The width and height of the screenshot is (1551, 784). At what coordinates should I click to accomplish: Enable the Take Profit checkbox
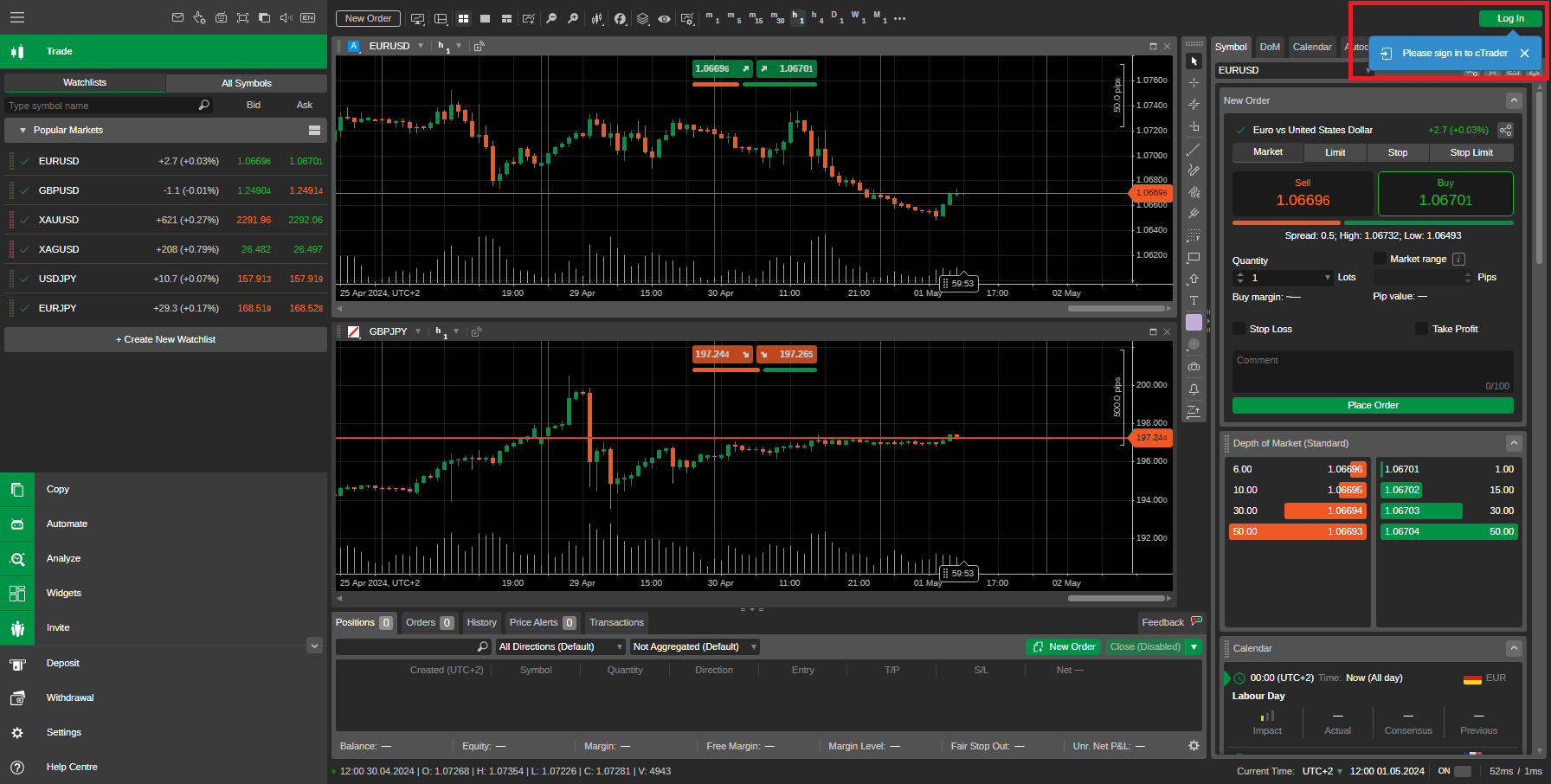coord(1421,329)
